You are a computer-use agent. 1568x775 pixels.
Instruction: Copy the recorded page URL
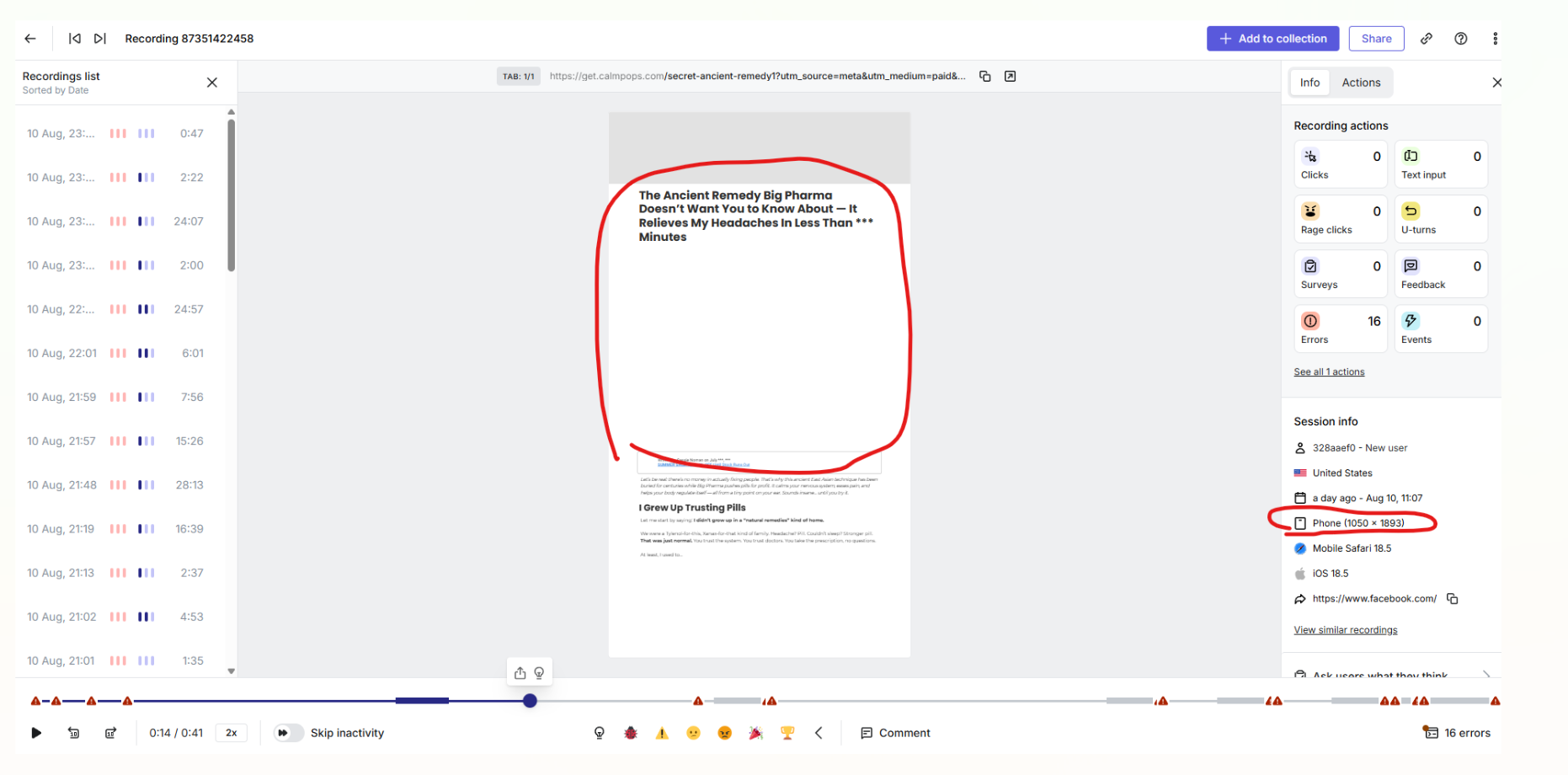coord(984,77)
